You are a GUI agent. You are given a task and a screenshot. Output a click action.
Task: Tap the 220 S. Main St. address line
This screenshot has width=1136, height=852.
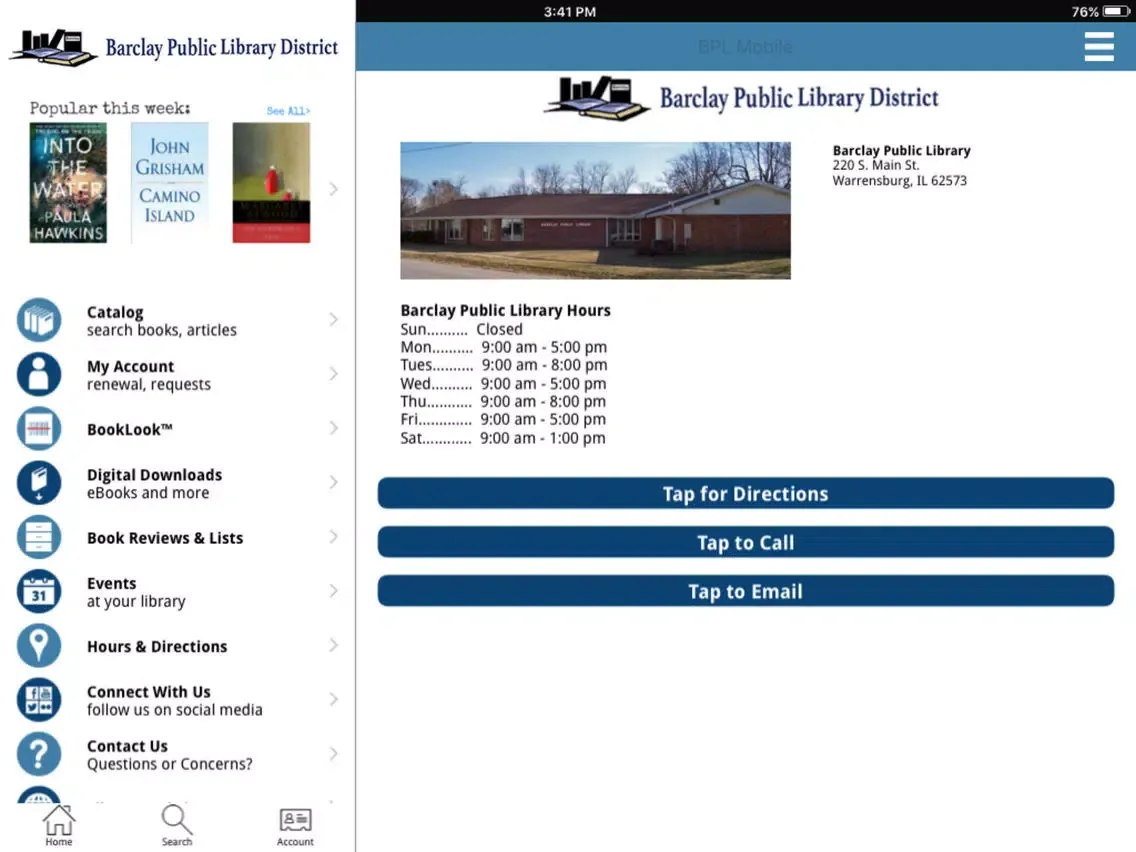pyautogui.click(x=876, y=165)
